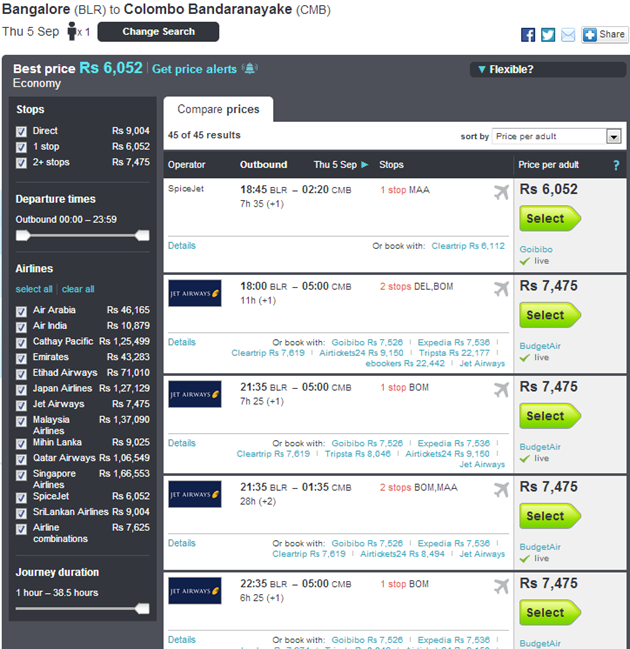Click the price alerts bell icon
This screenshot has width=630, height=649.
(250, 68)
